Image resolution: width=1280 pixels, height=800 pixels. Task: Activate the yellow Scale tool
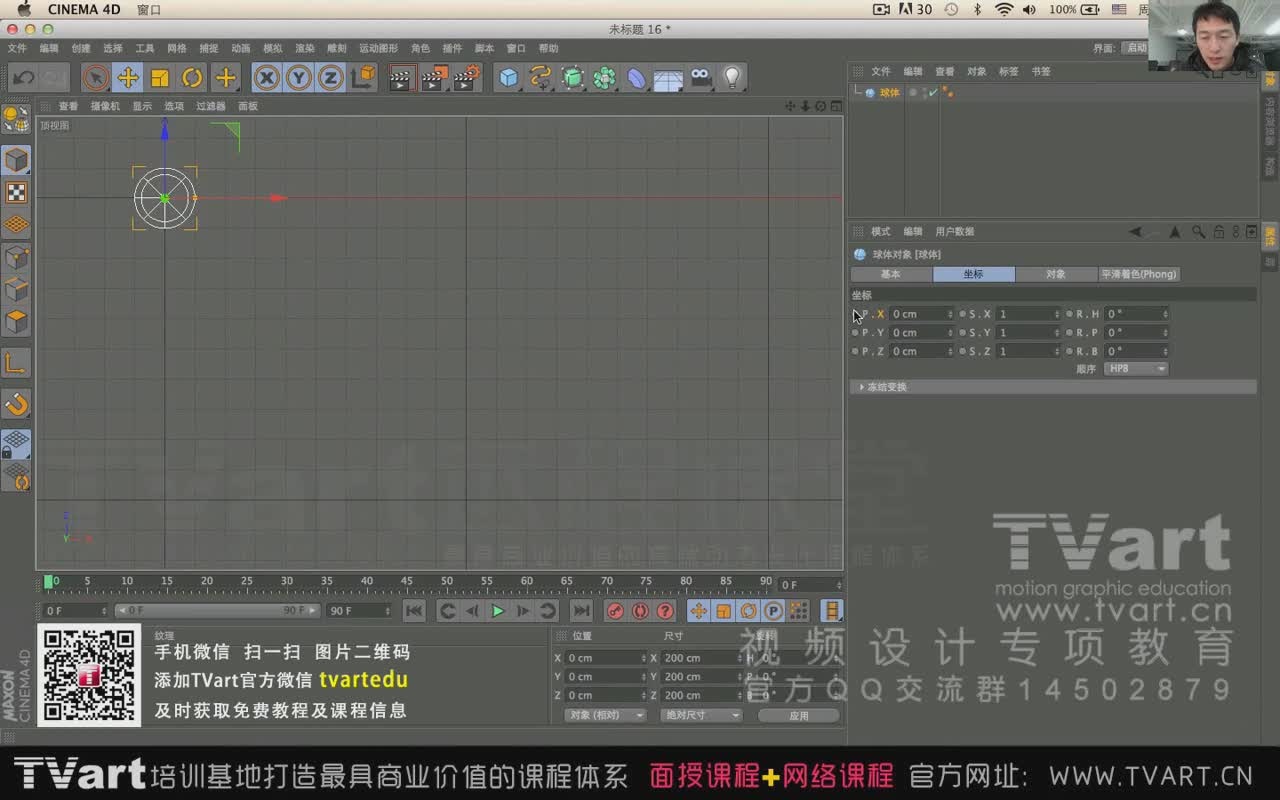tap(160, 78)
